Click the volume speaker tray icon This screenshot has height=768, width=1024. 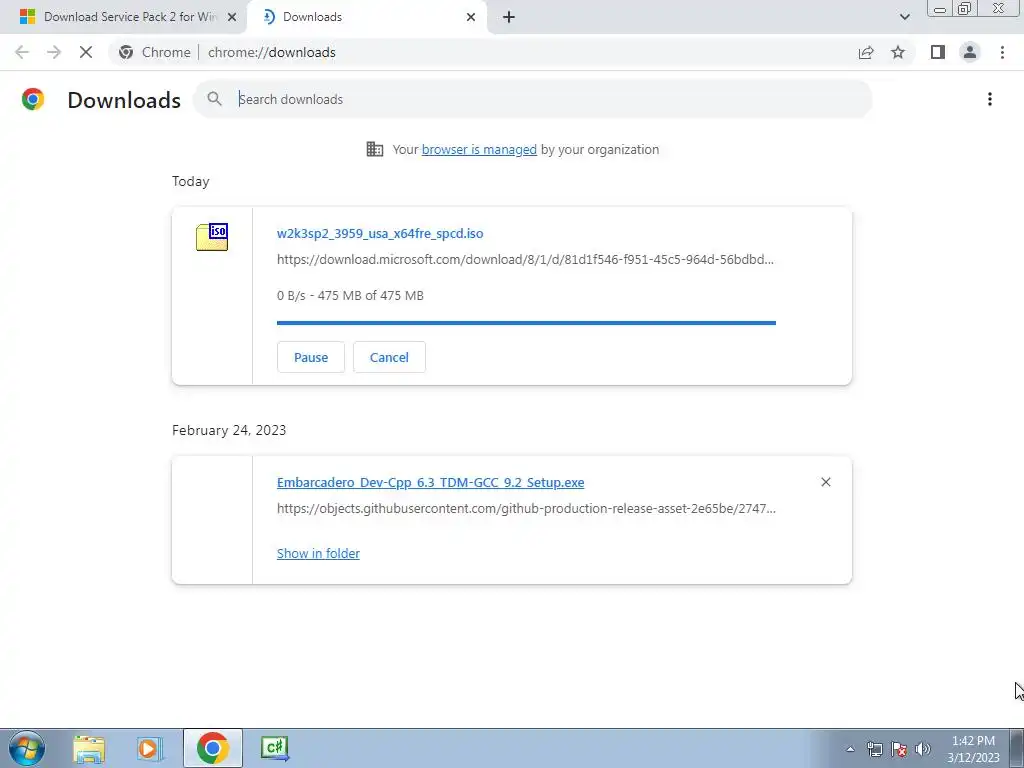(x=923, y=749)
